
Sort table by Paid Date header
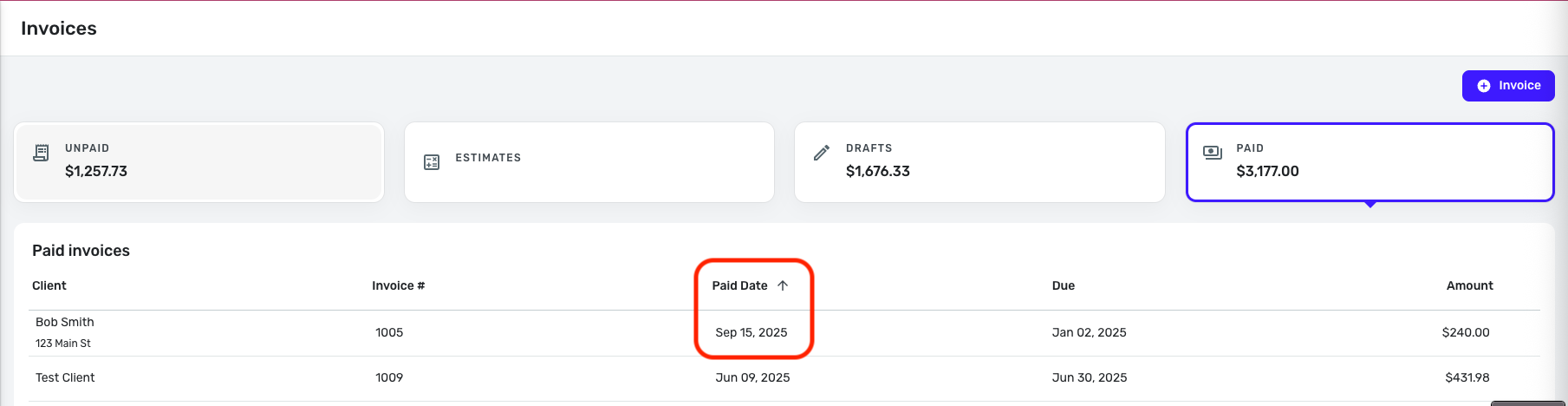coord(739,285)
